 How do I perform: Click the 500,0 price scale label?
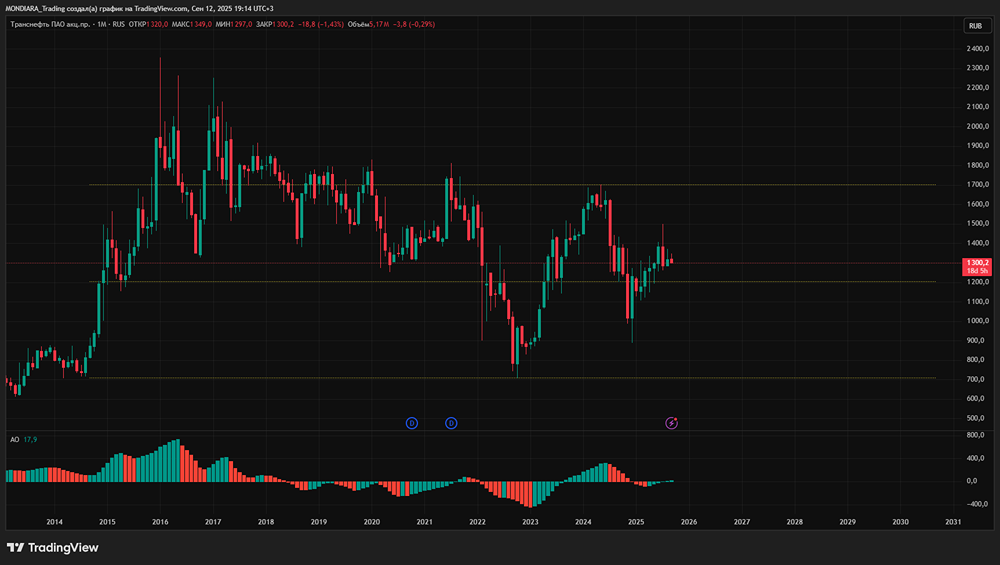click(x=976, y=418)
